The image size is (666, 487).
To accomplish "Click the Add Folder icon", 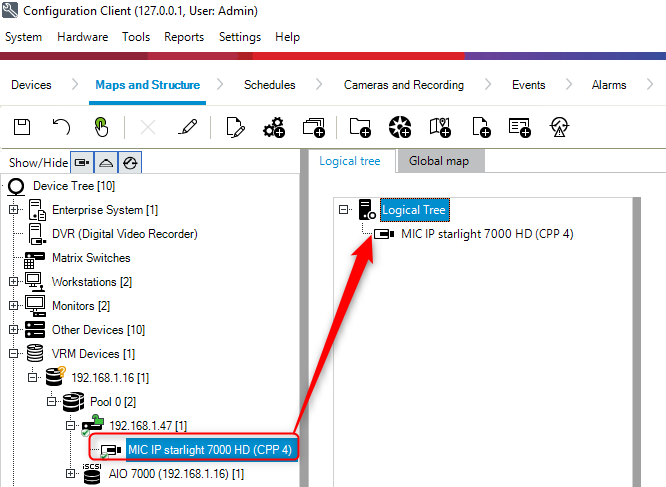I will (360, 126).
